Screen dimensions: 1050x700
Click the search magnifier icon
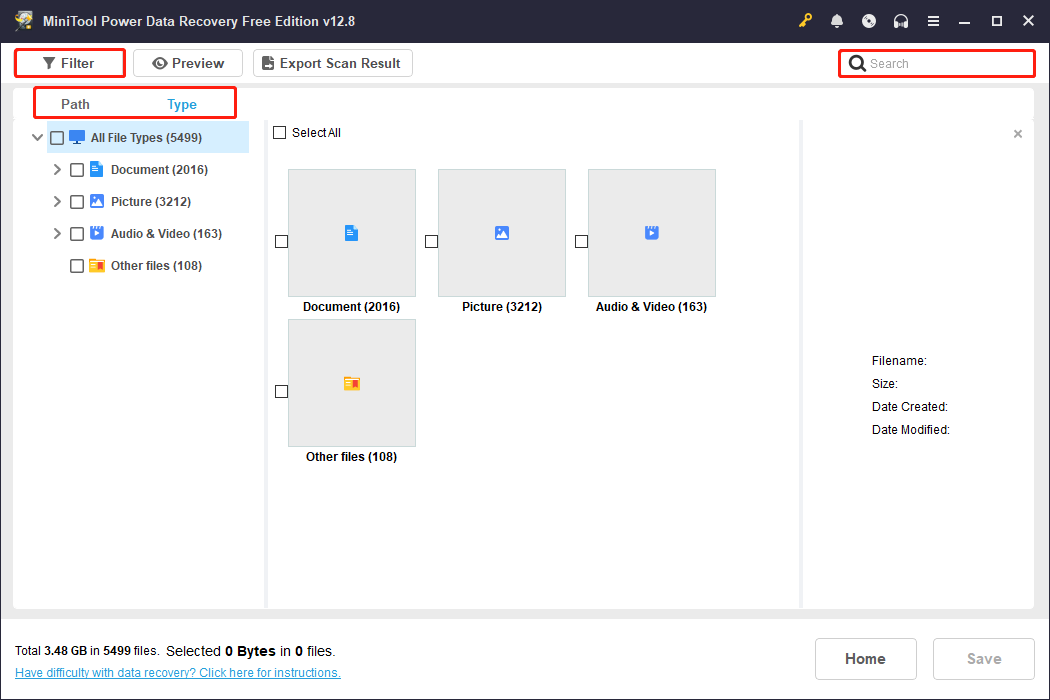pyautogui.click(x=857, y=63)
